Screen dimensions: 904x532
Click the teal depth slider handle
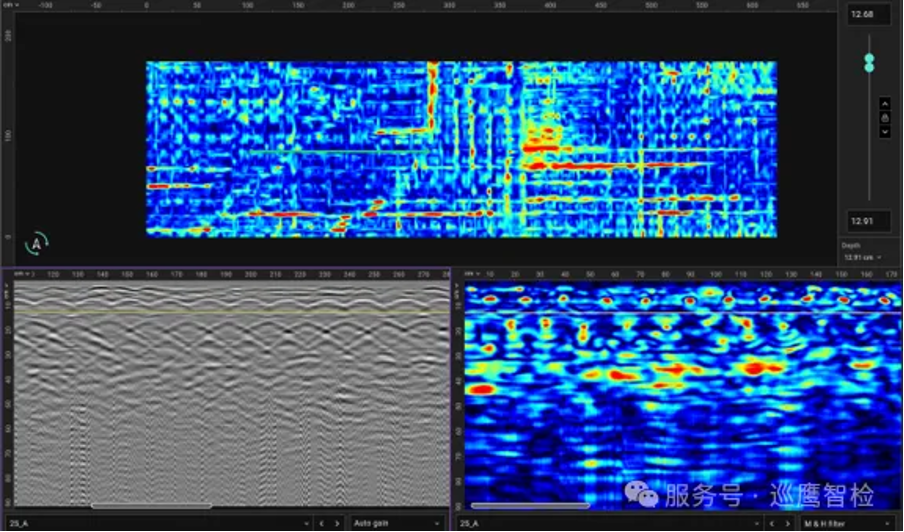pyautogui.click(x=869, y=63)
